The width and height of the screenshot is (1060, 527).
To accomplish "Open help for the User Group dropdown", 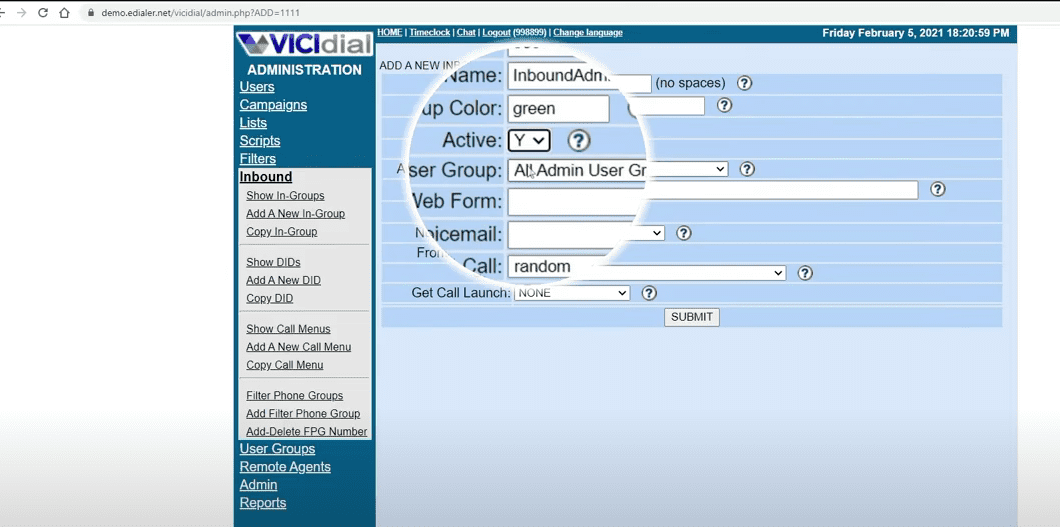I will click(x=747, y=170).
